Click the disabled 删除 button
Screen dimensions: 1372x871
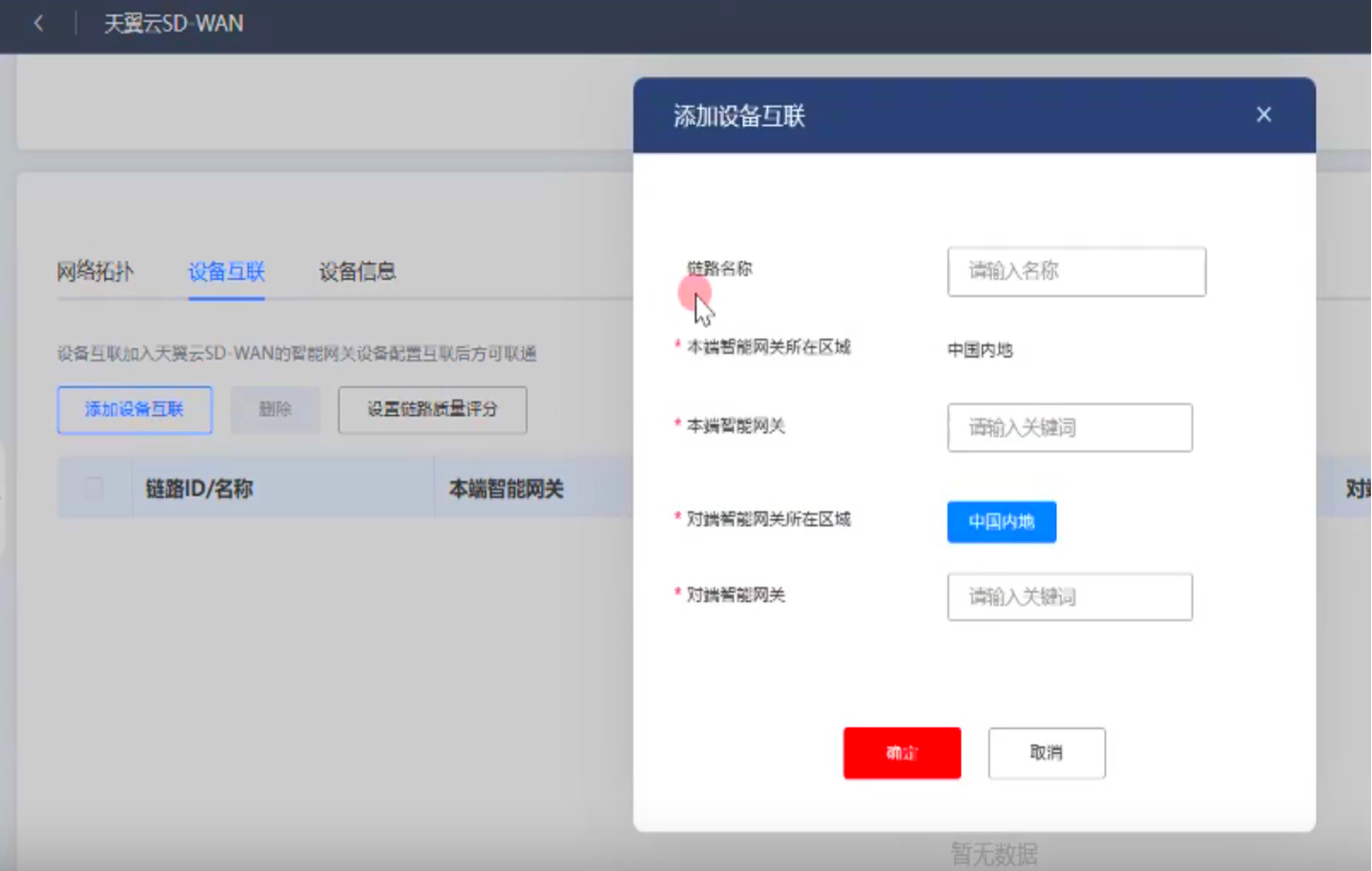pos(275,410)
